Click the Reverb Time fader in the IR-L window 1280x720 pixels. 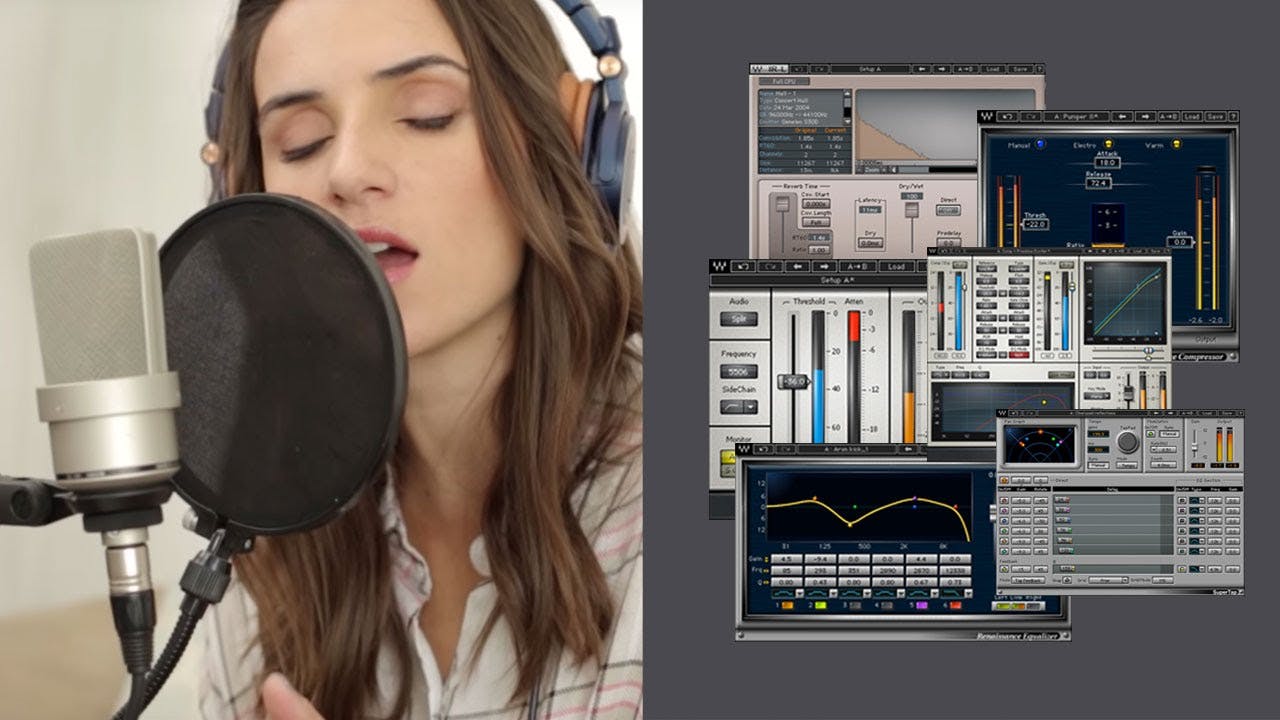click(x=783, y=205)
